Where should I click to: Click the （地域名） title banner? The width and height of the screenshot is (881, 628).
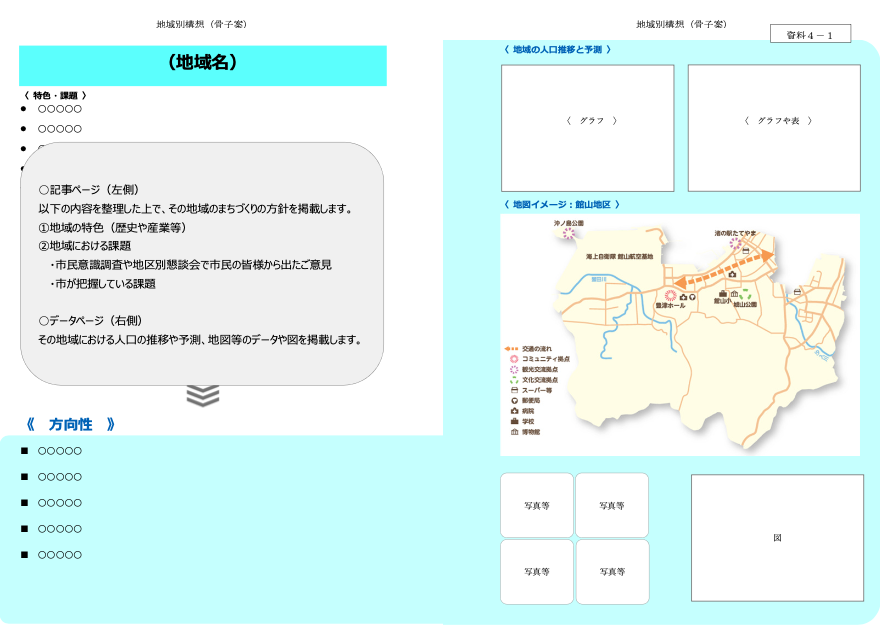203,66
